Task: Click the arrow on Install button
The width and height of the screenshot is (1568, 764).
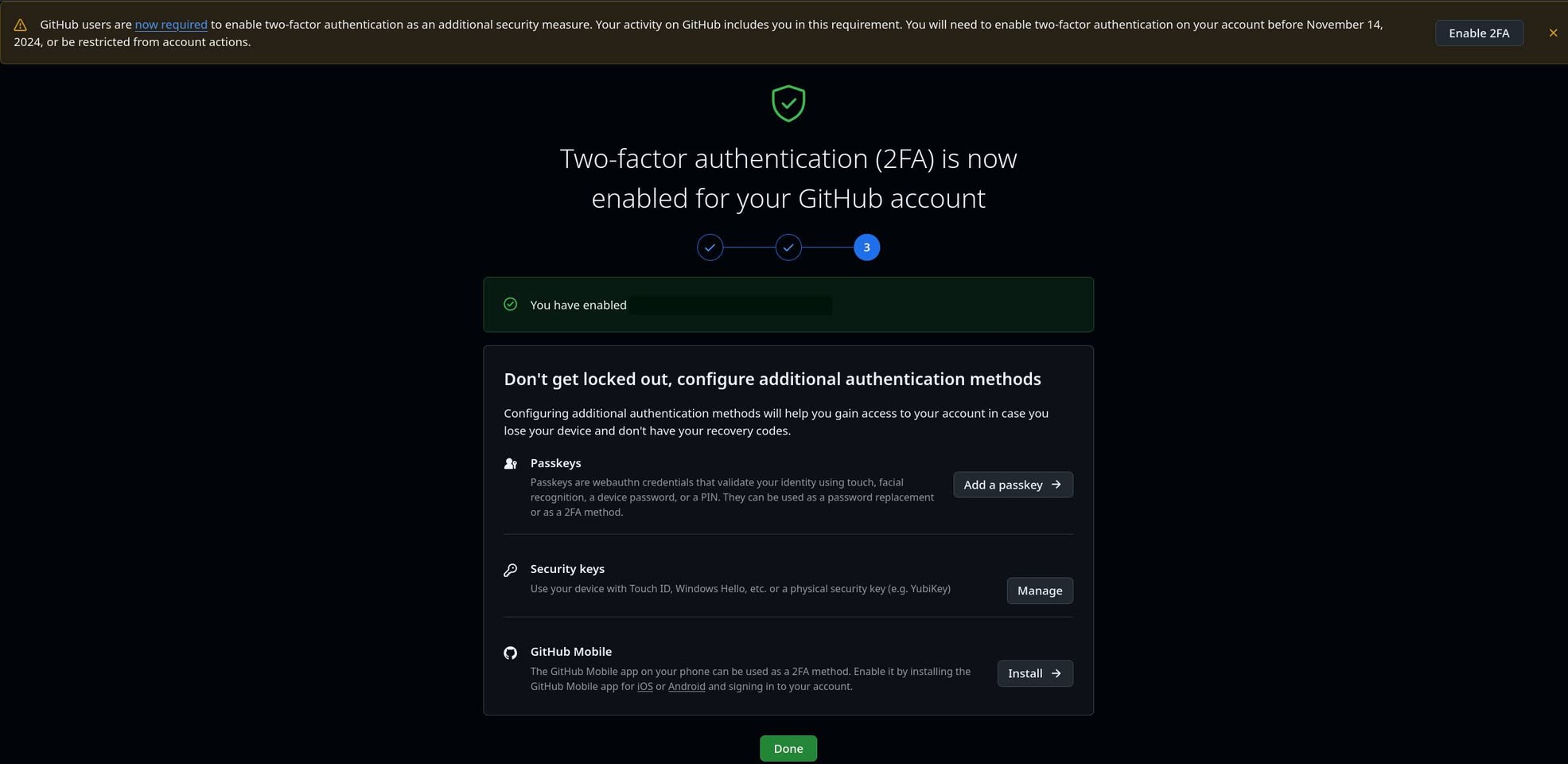Action: pyautogui.click(x=1056, y=673)
